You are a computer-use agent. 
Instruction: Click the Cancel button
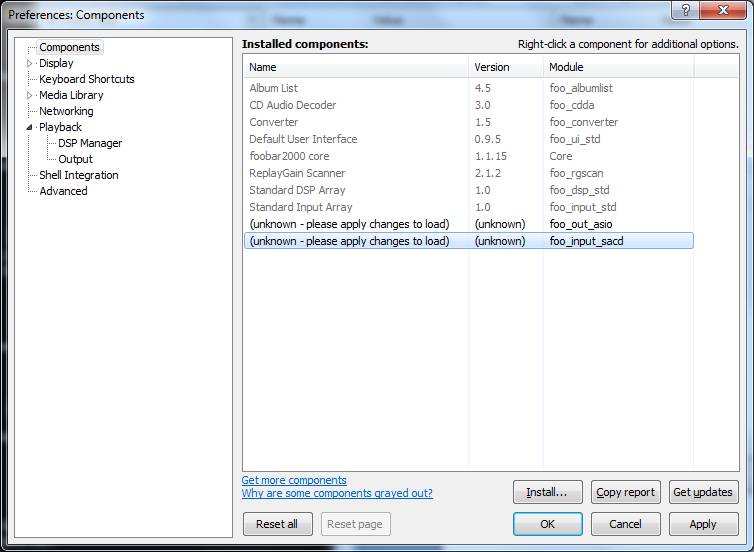[626, 524]
